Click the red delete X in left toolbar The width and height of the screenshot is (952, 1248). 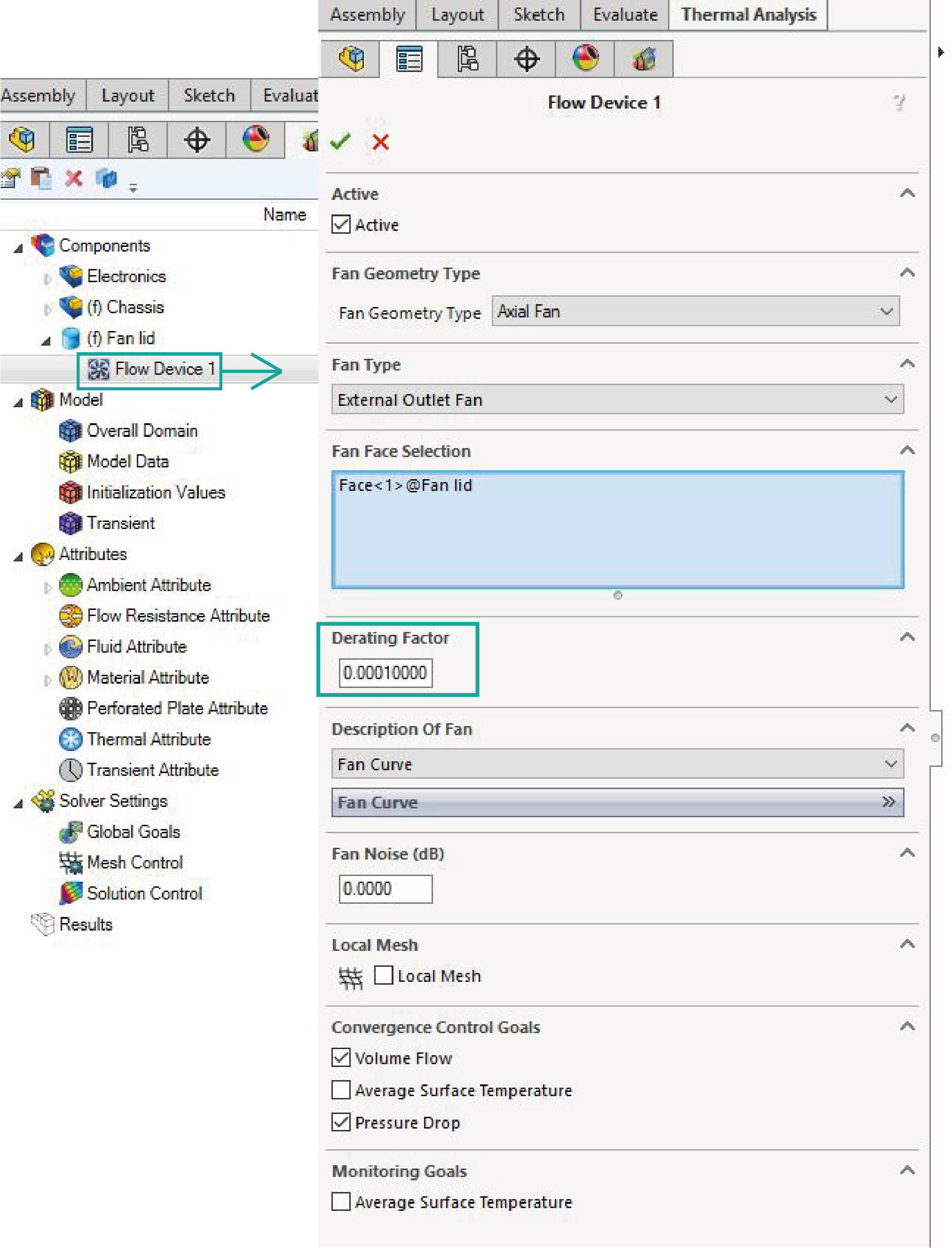coord(73,179)
